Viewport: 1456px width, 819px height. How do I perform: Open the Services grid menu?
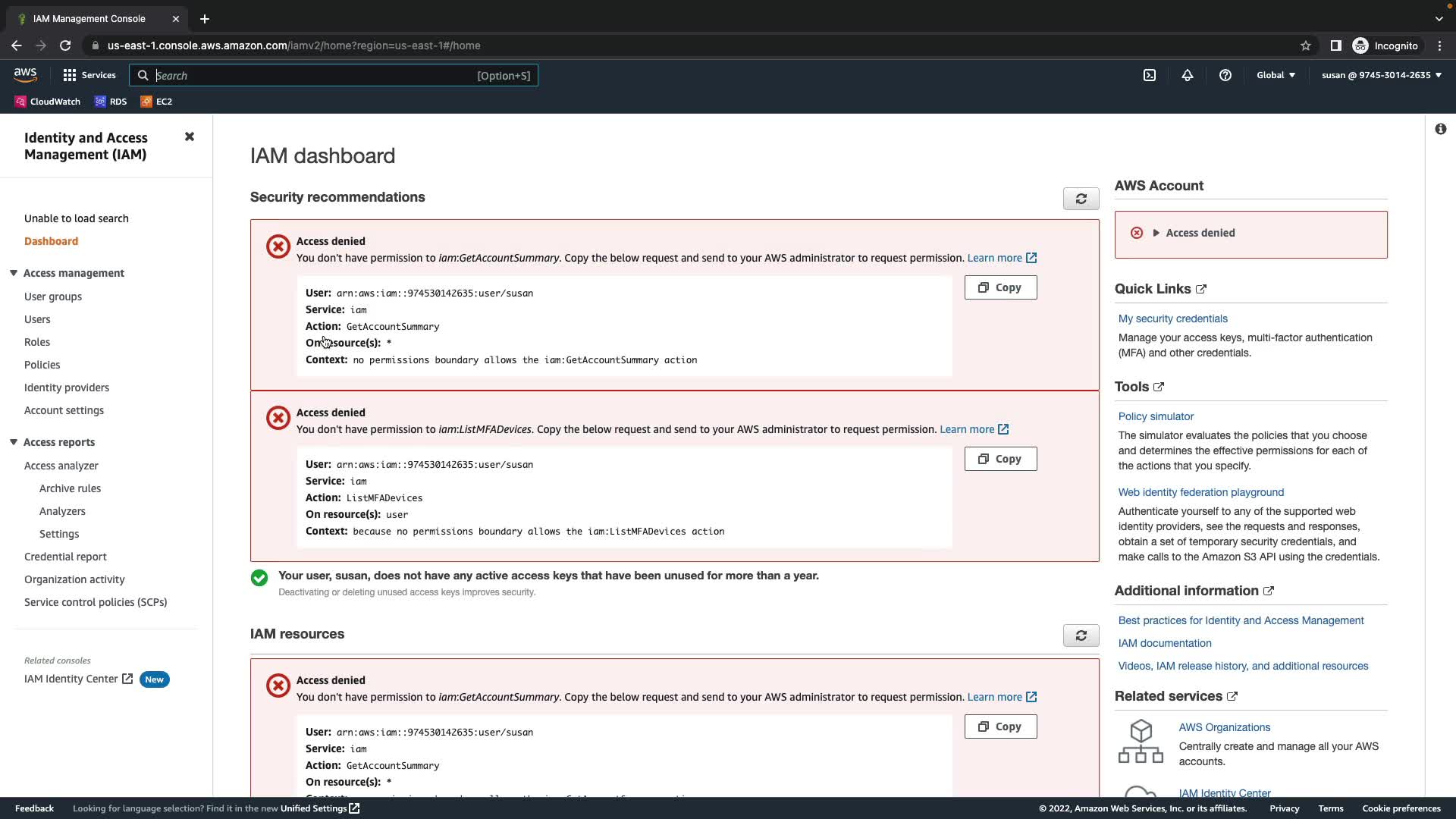[x=89, y=75]
